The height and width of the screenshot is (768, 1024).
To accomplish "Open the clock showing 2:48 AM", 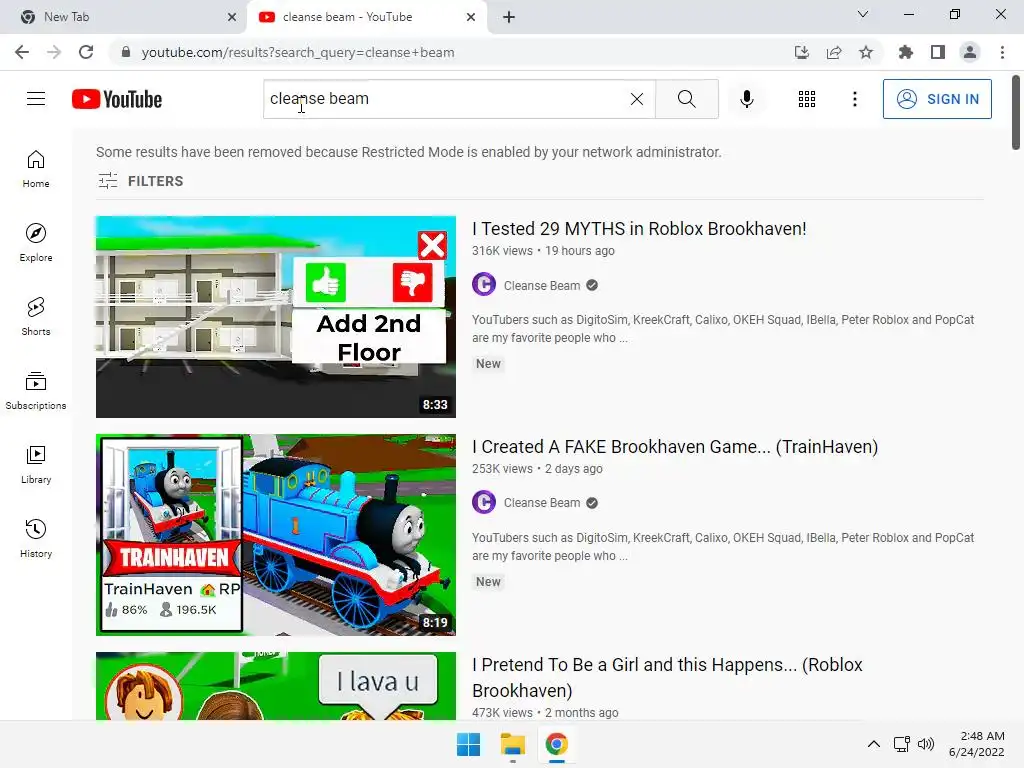I will click(978, 744).
